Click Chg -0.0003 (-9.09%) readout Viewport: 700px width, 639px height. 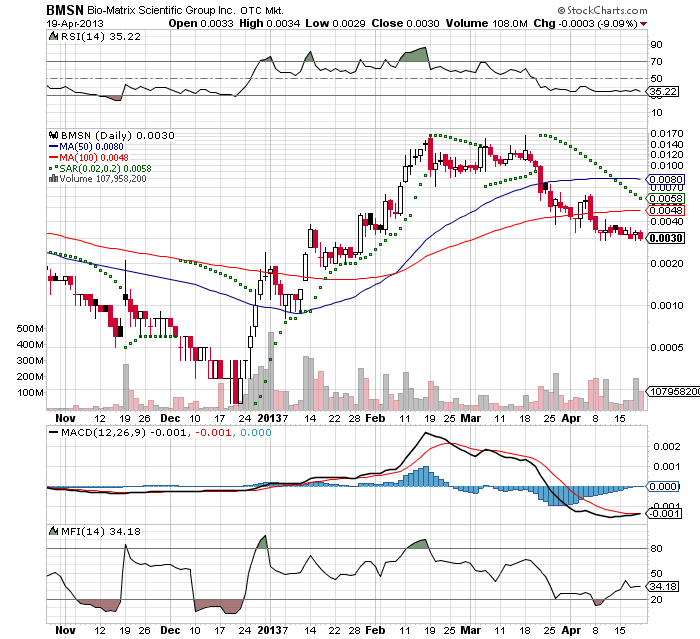(585, 23)
